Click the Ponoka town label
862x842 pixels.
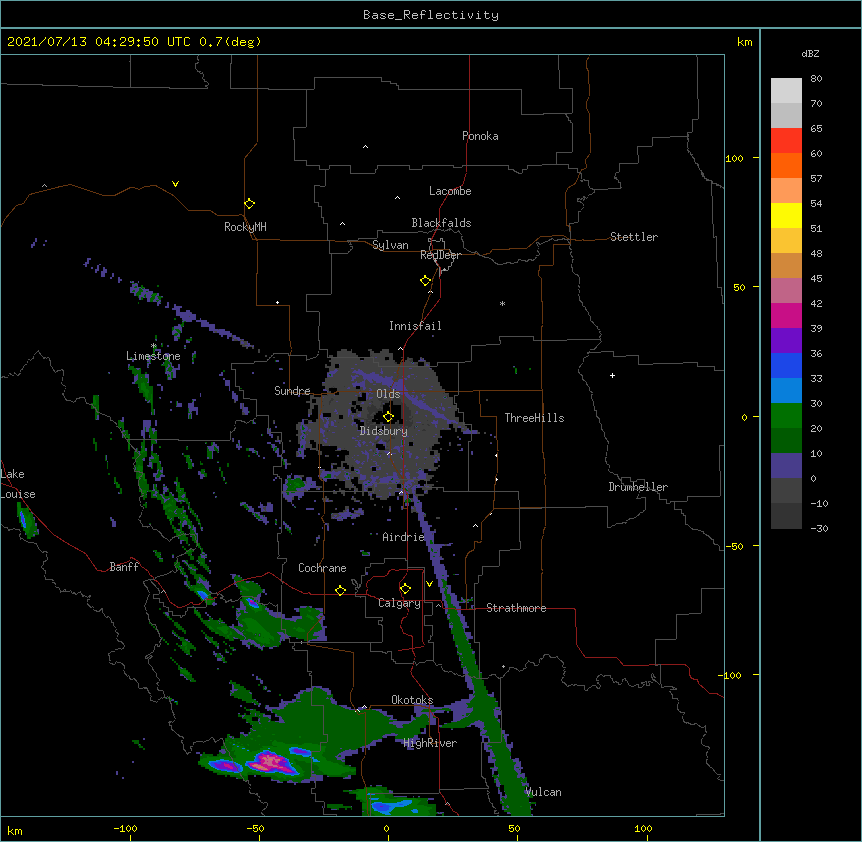coord(480,136)
